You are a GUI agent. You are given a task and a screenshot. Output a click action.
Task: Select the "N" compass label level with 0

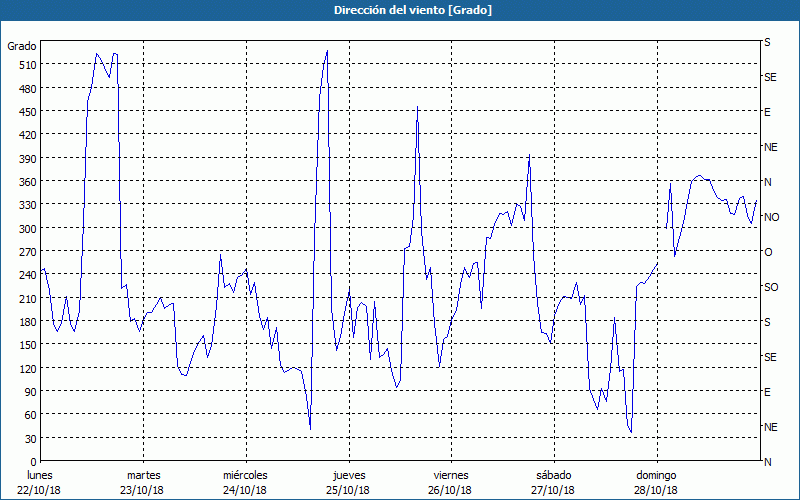tap(767, 462)
